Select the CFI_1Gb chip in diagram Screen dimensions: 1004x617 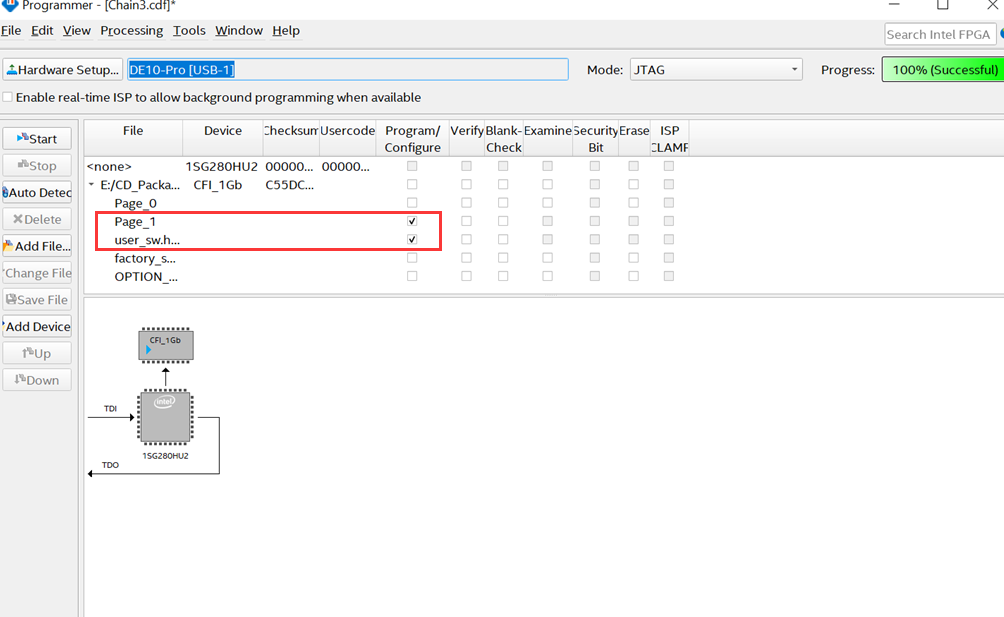pyautogui.click(x=166, y=345)
